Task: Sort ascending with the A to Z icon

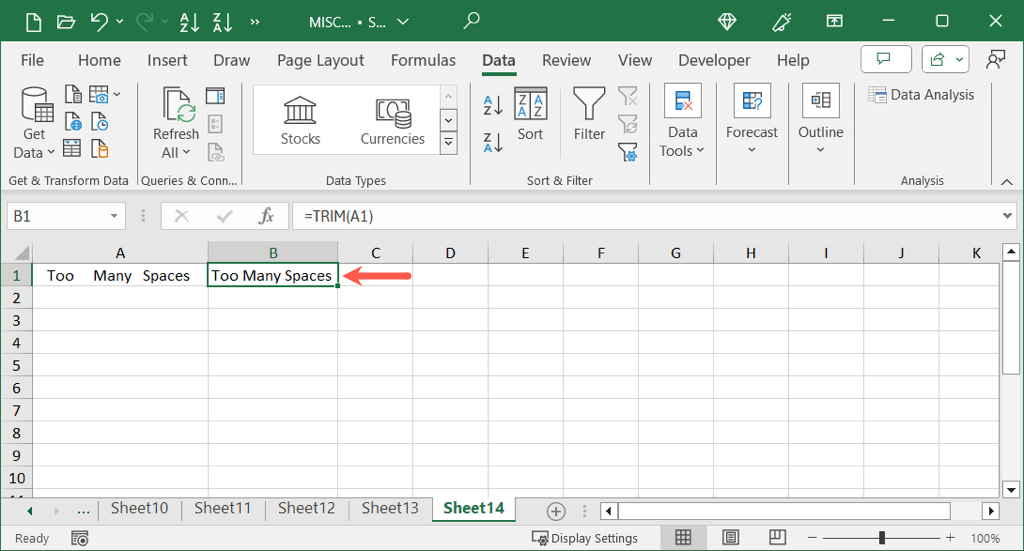Action: (x=493, y=105)
